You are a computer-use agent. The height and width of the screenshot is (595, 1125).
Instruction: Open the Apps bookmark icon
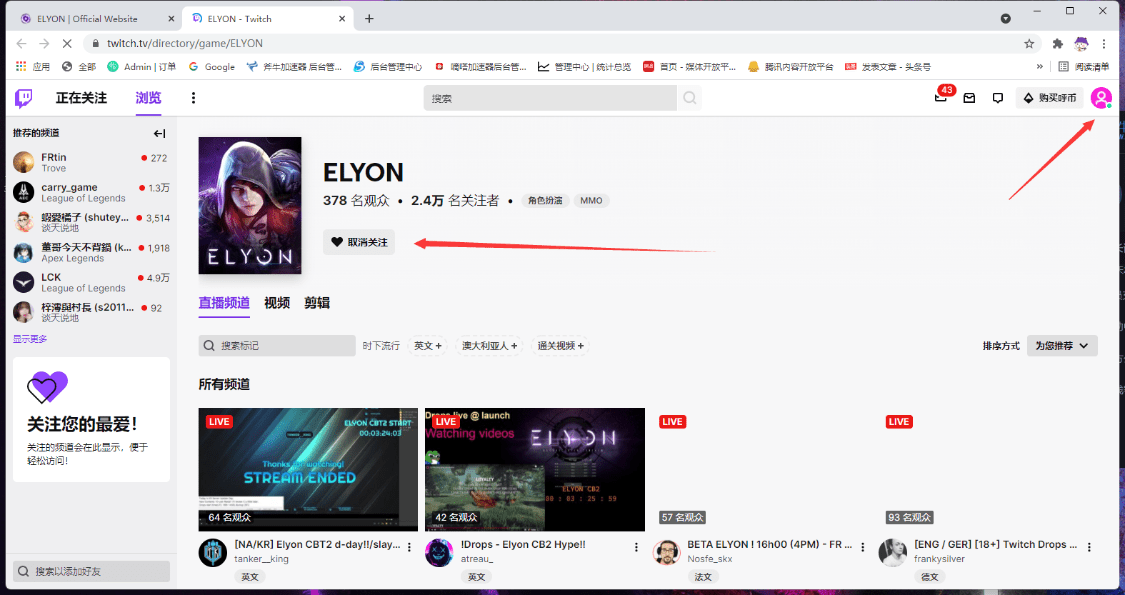(33, 67)
